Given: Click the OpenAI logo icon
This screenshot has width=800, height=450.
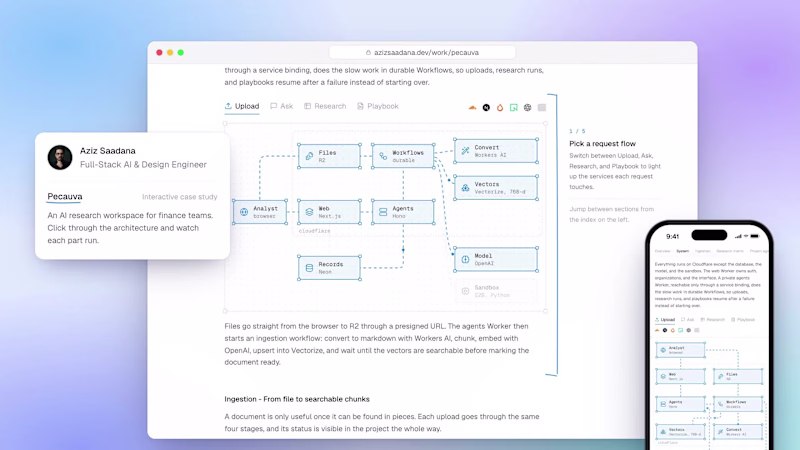Looking at the screenshot, I should pos(528,108).
